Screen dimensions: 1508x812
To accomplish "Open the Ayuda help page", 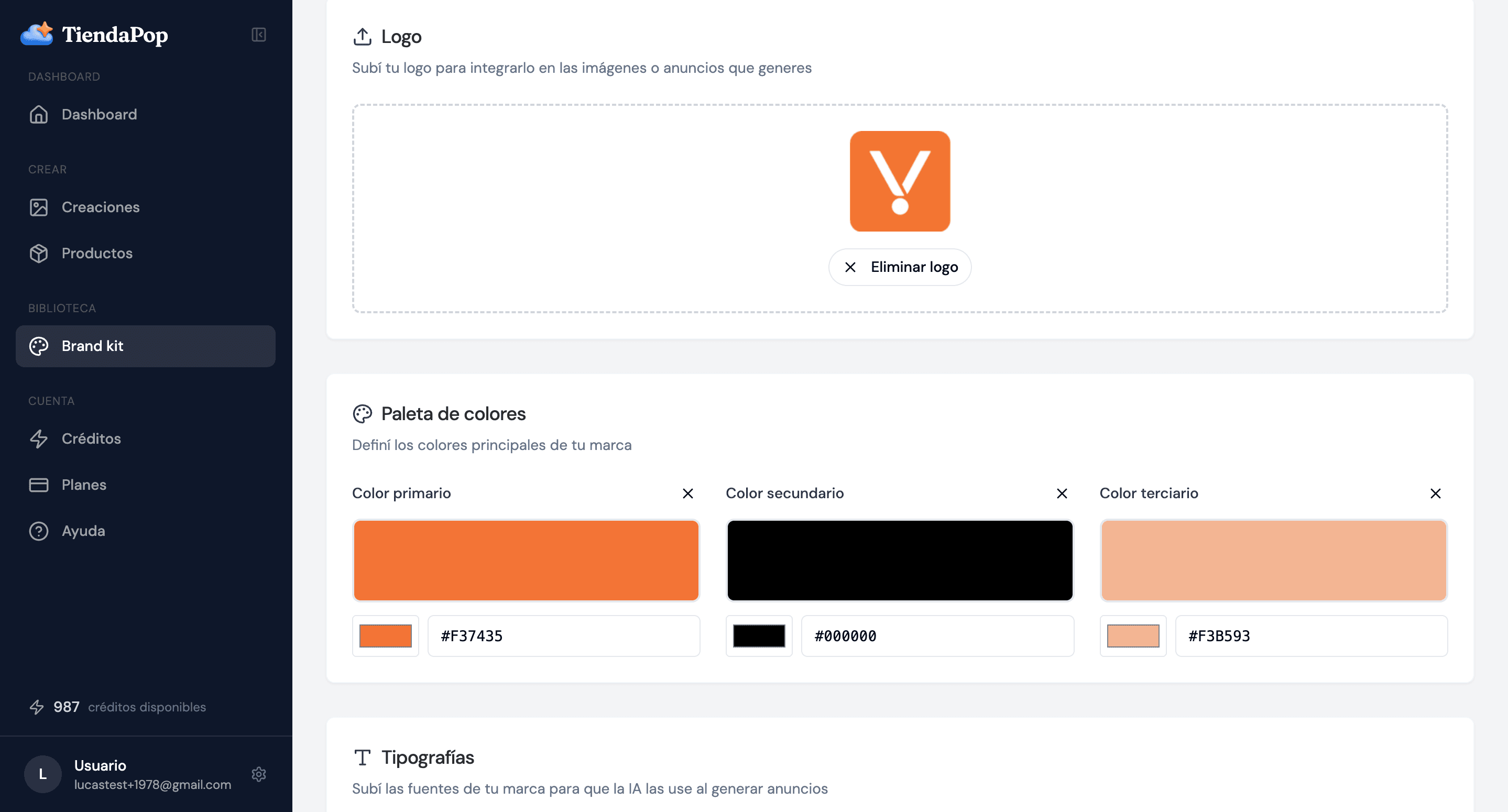I will (x=83, y=531).
